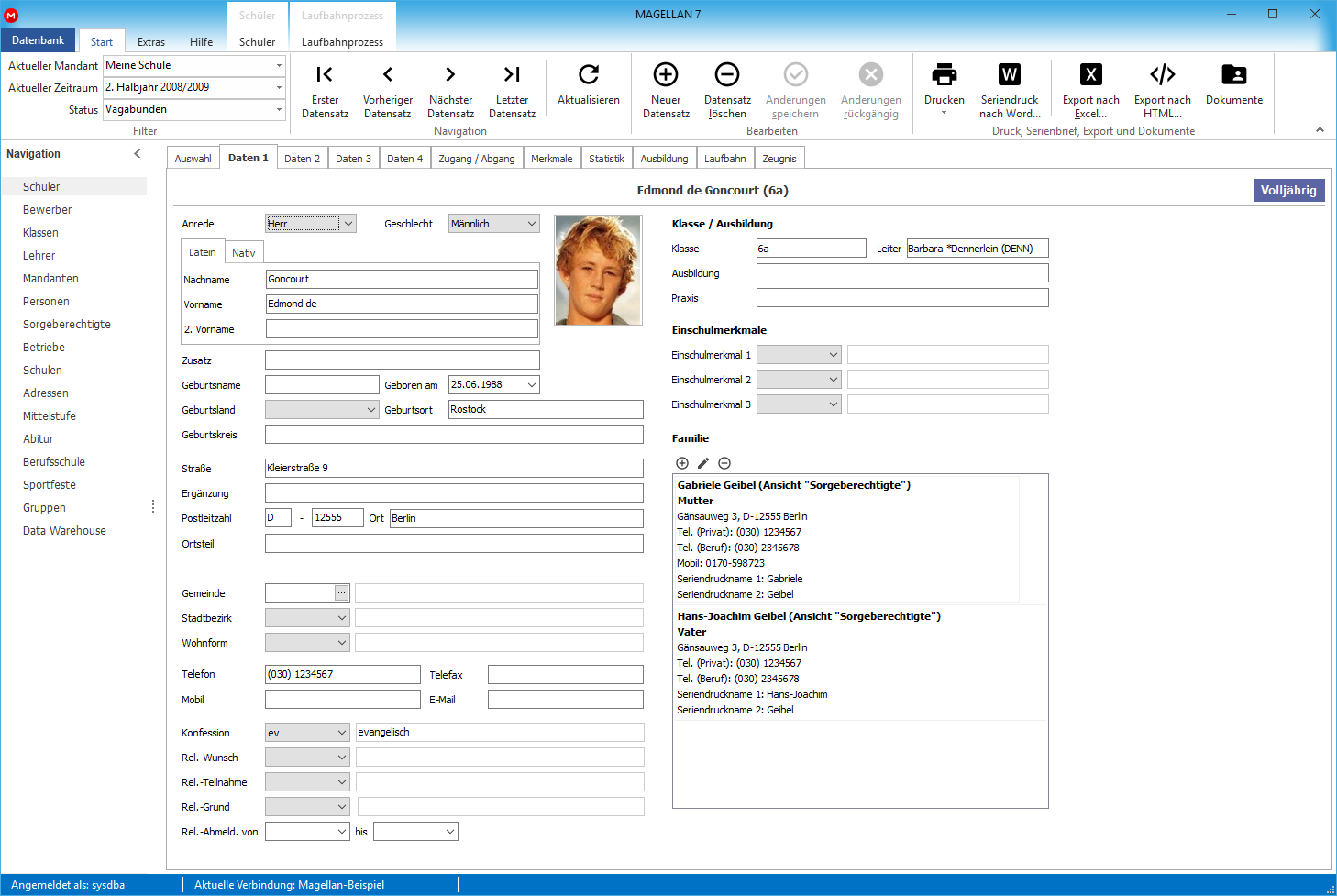1337x896 pixels.
Task: Select Lehrer in the navigation list
Action: pos(39,256)
